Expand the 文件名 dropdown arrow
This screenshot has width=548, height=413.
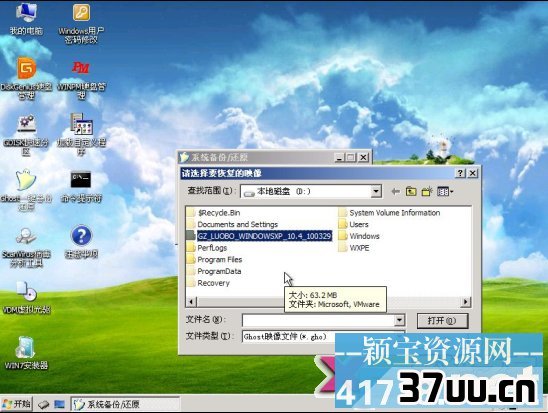[x=399, y=320]
